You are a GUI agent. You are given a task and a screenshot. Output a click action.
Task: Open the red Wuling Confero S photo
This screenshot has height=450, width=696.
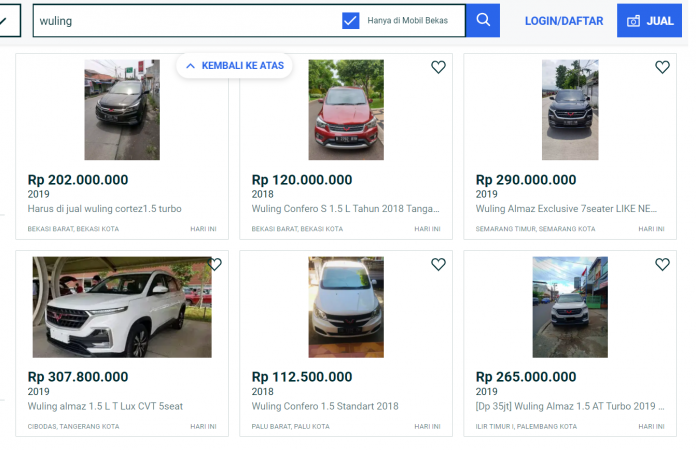tap(346, 110)
